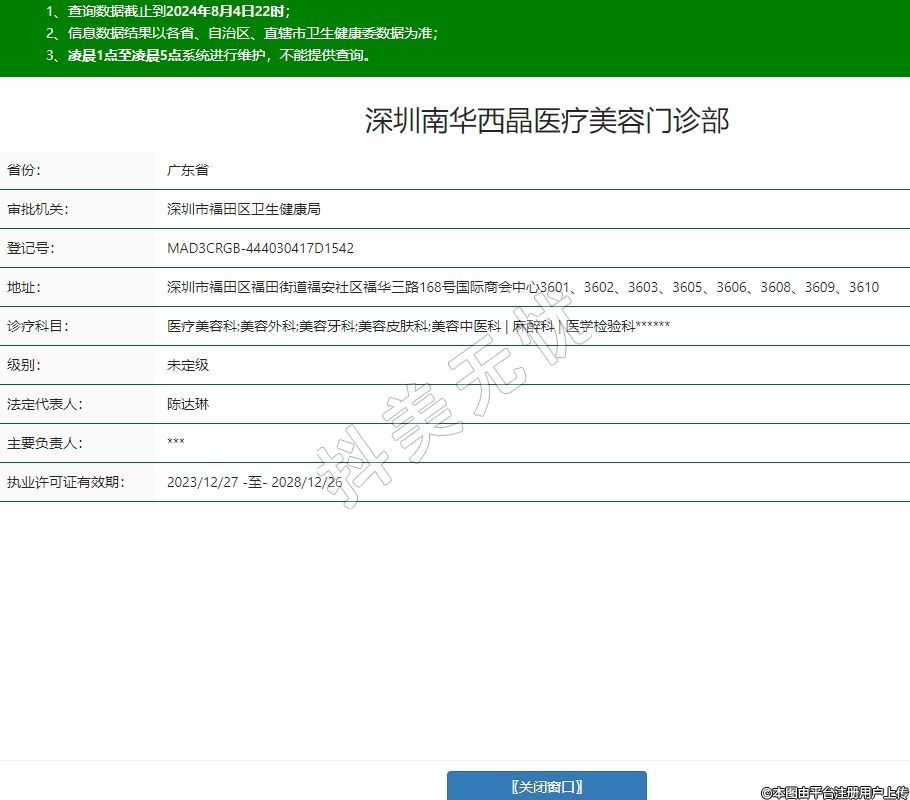Select the validity dates 2023/12/27 -至- 2028/12/26

254,482
